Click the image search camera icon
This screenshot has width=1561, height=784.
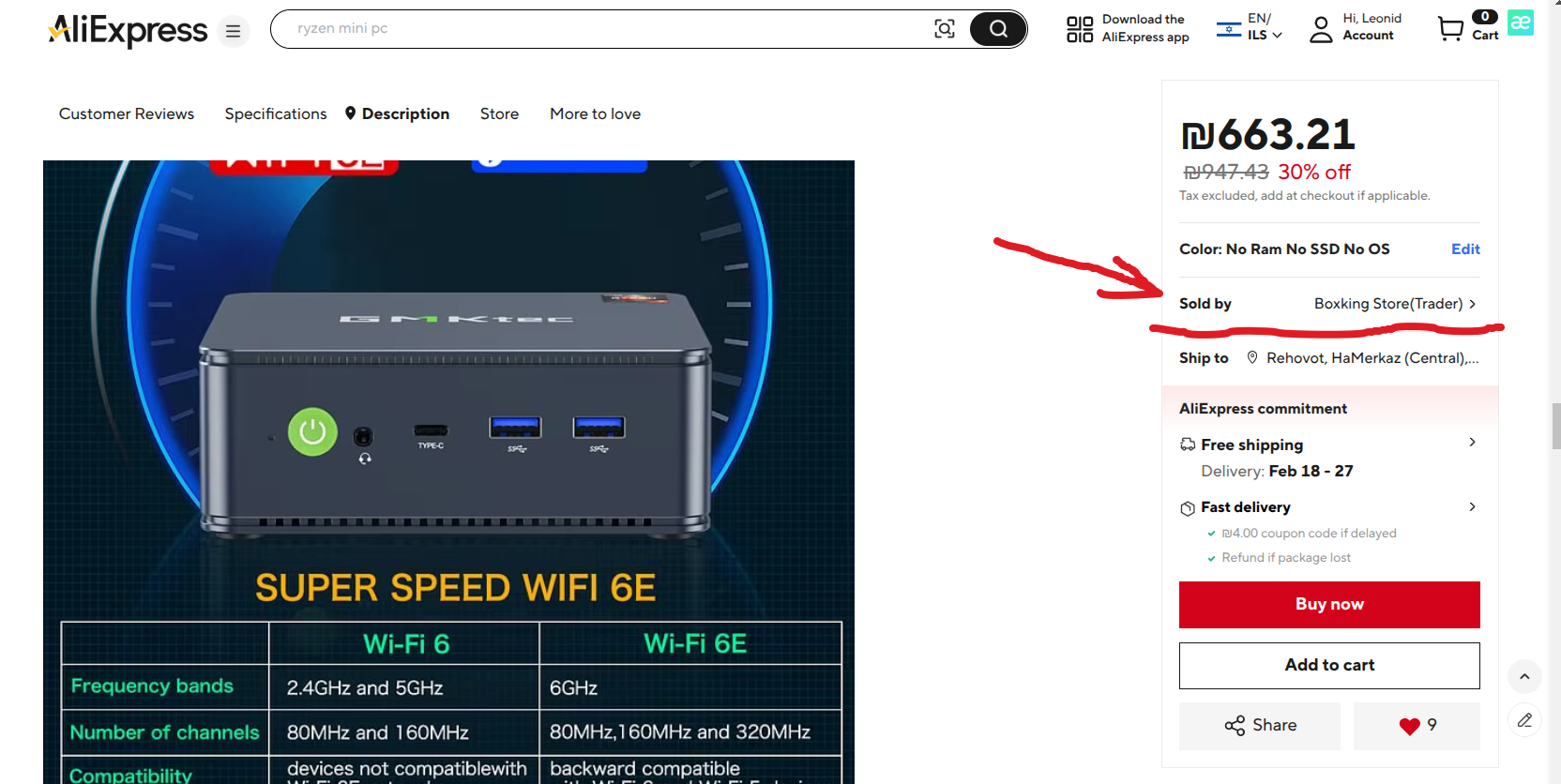point(944,29)
